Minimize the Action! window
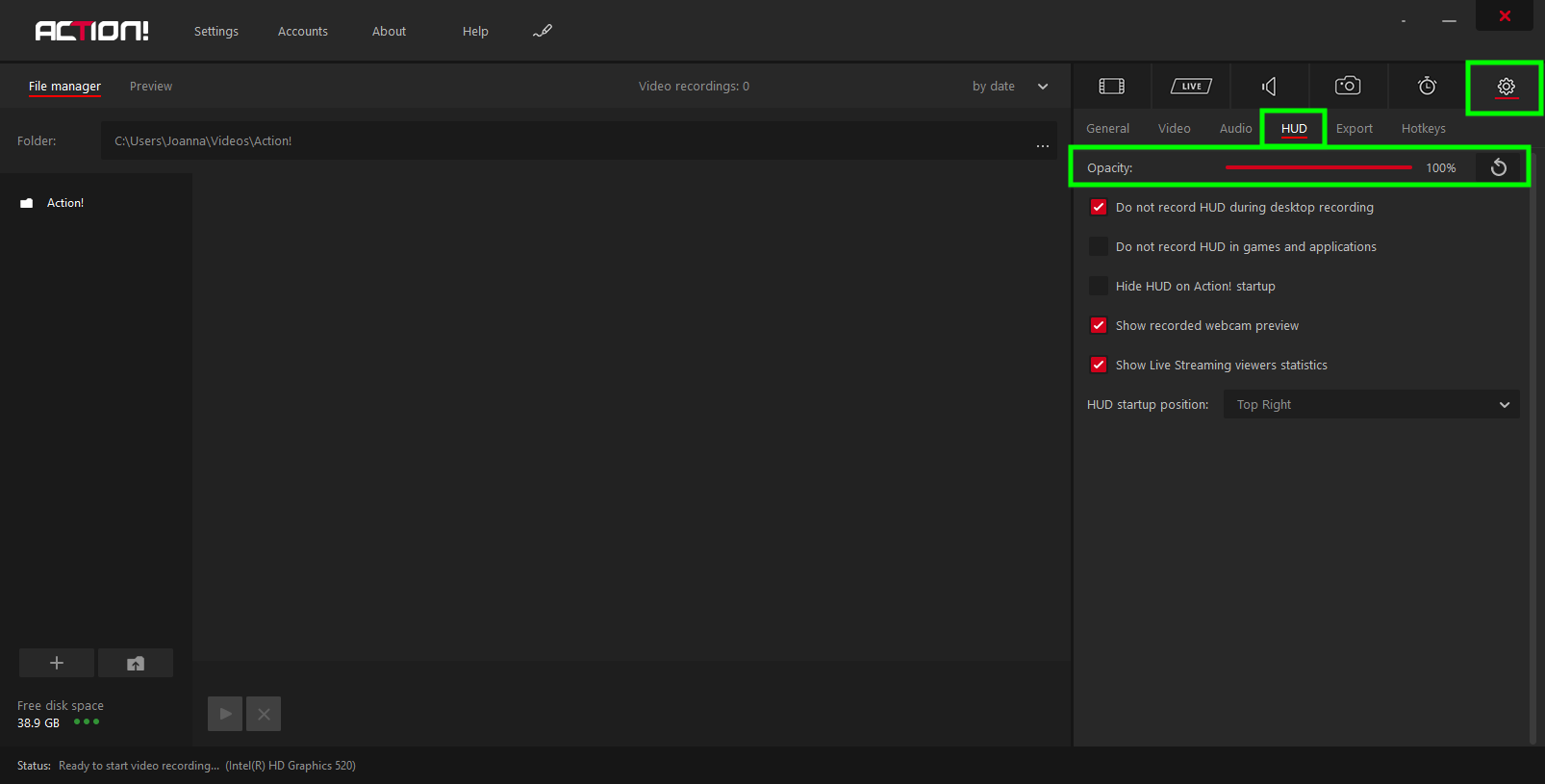1545x784 pixels. click(x=1449, y=21)
